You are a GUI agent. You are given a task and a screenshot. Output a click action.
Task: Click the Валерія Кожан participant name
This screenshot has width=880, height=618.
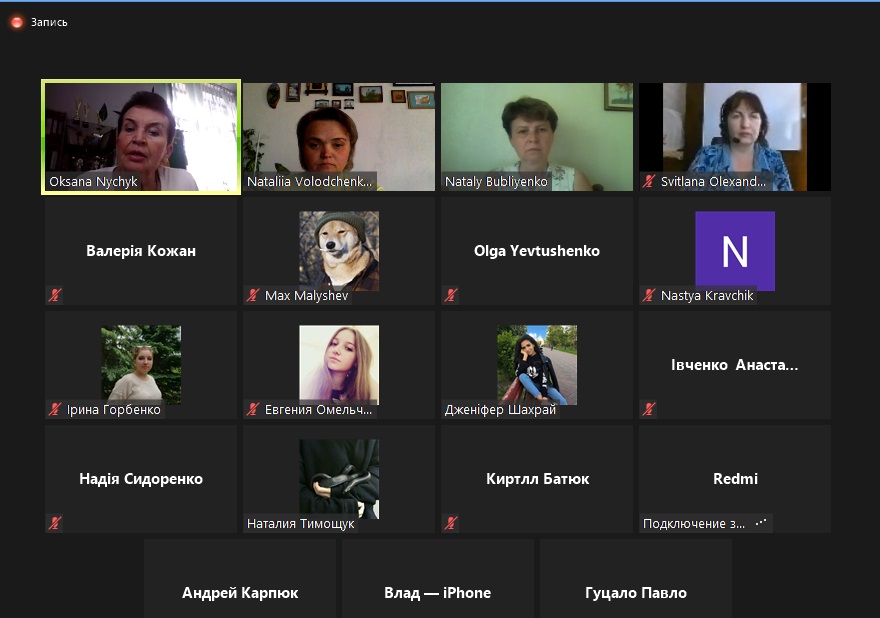pos(141,251)
